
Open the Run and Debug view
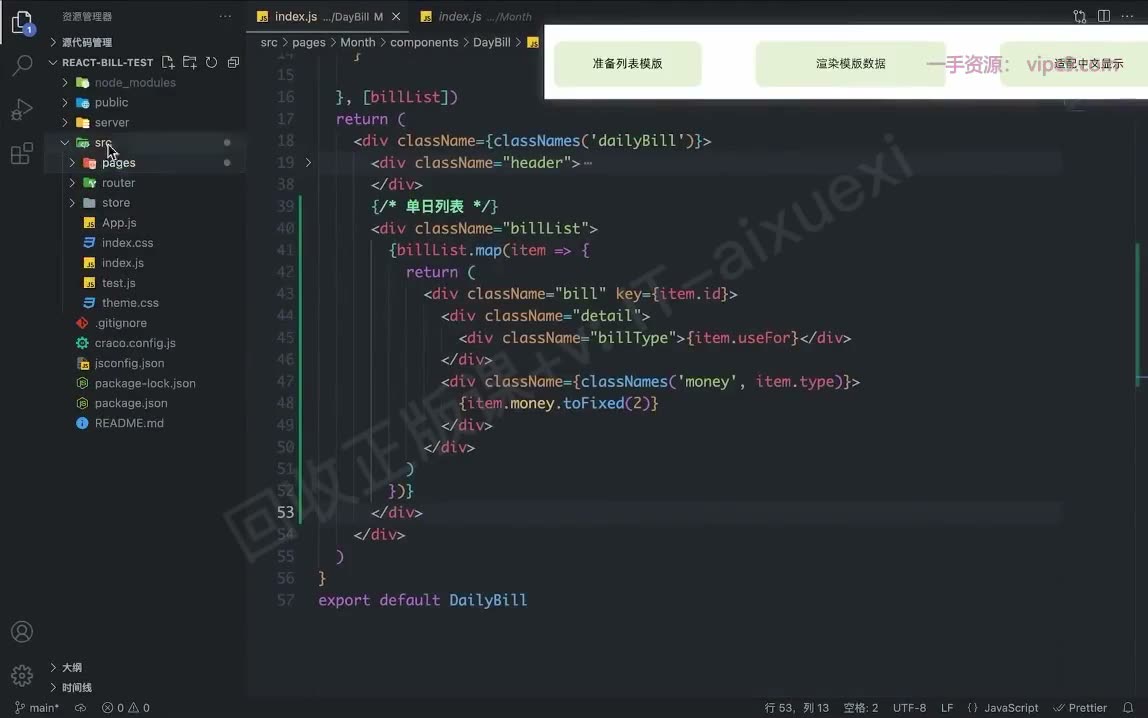pos(22,109)
